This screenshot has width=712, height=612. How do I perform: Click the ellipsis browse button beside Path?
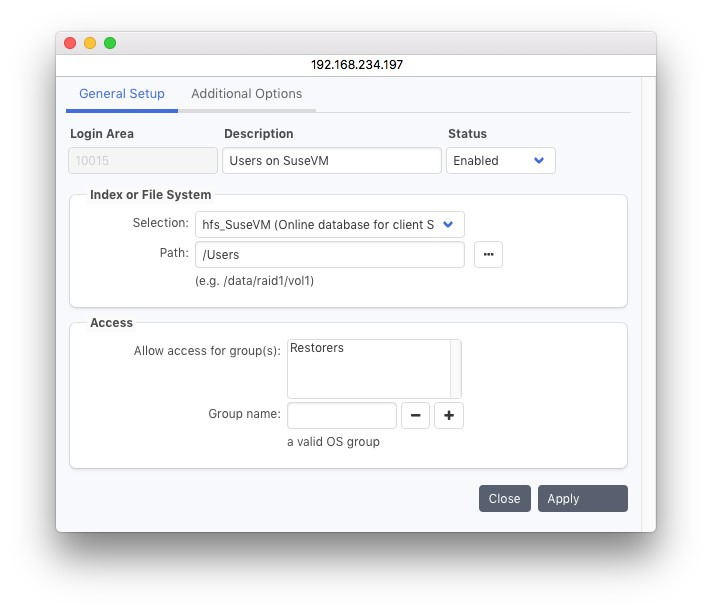coord(488,255)
